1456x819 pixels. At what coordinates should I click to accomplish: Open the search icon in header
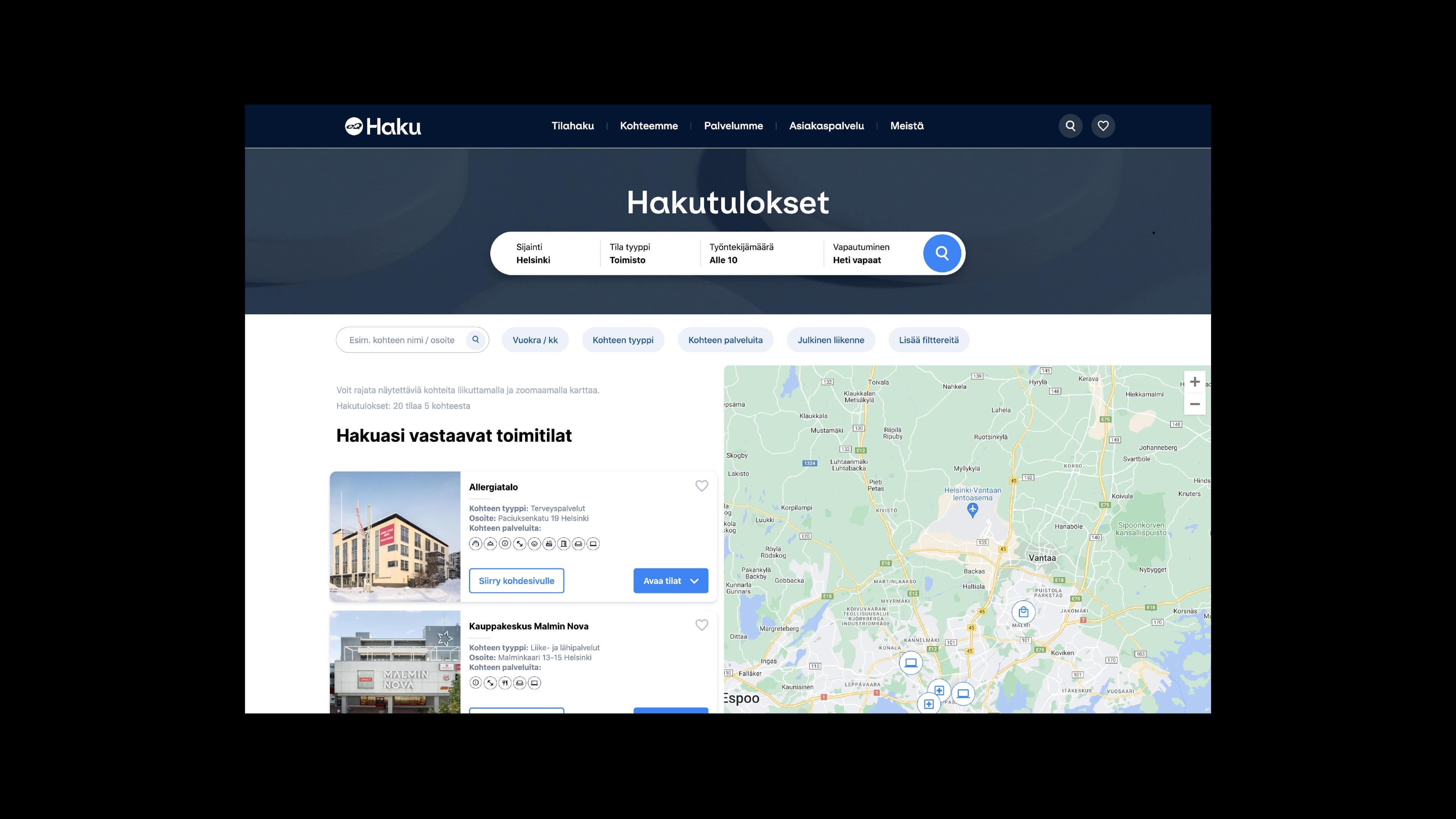coord(1070,126)
